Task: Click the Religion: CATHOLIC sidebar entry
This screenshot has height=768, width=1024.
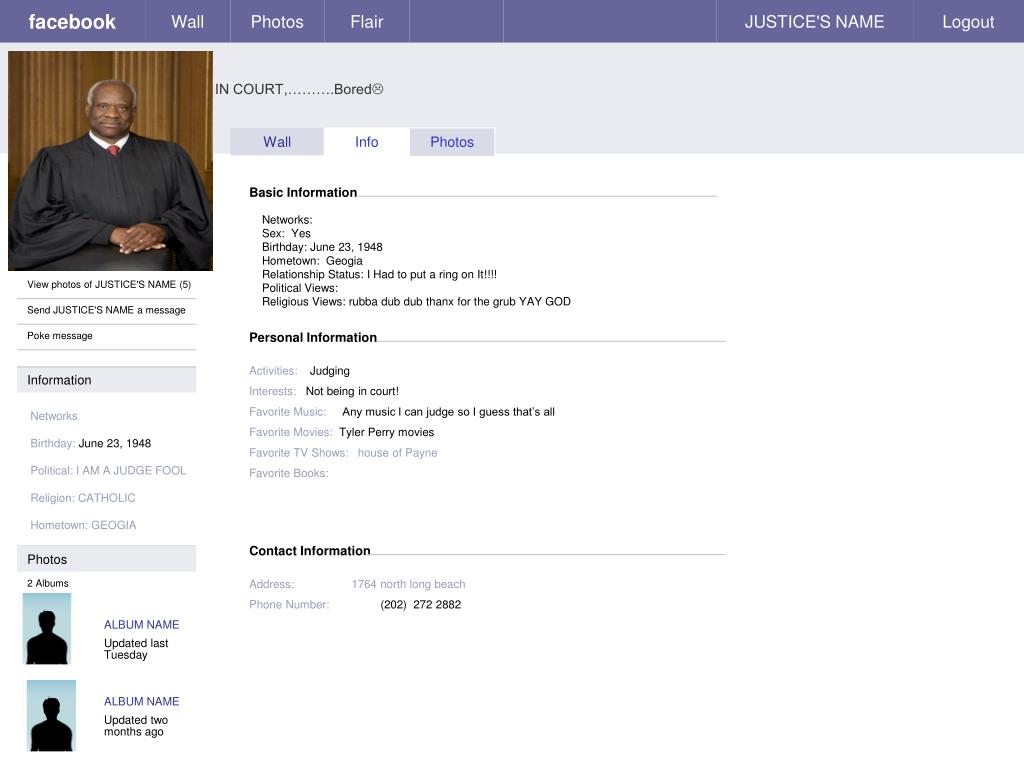Action: (x=83, y=498)
